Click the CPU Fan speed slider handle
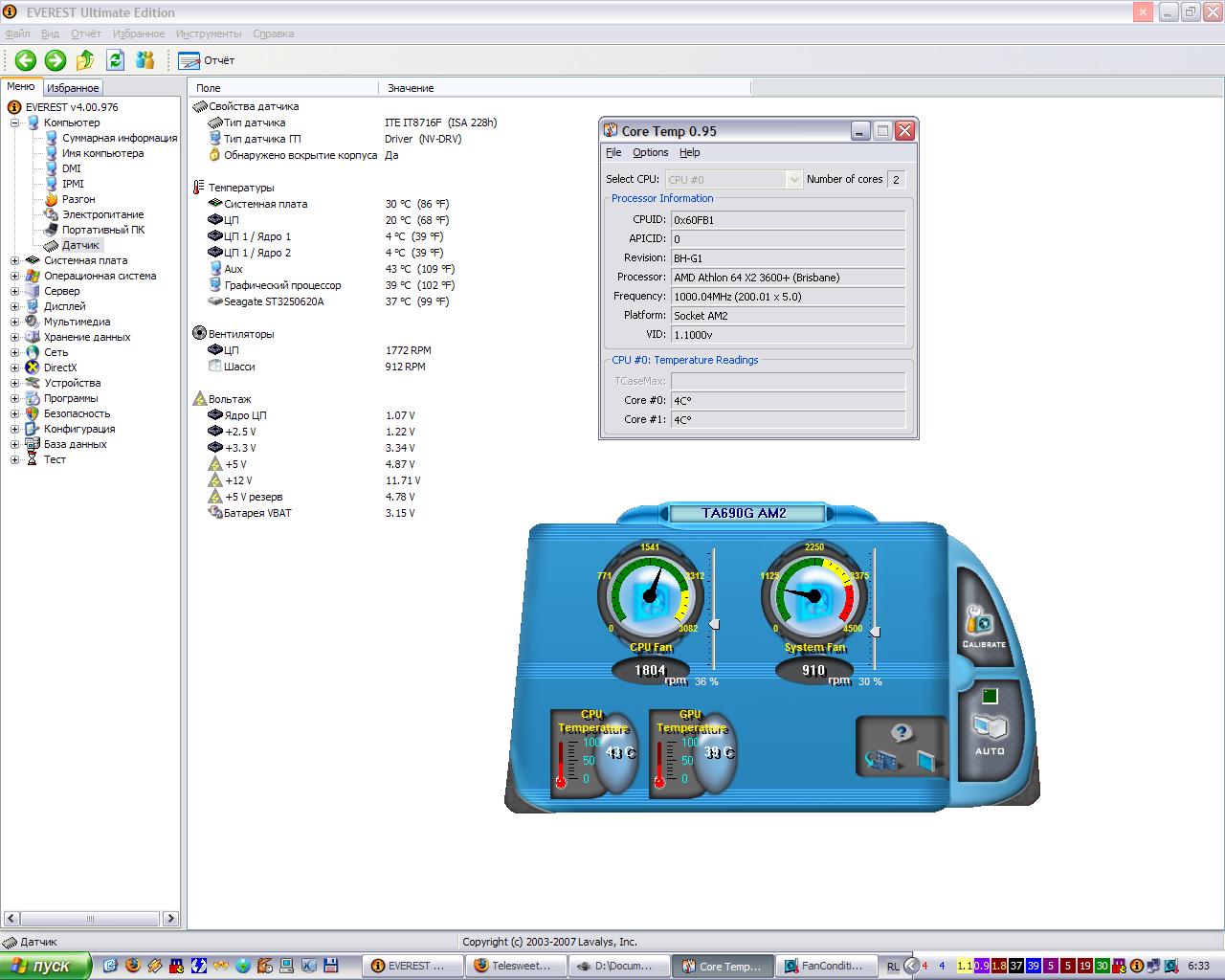 pos(713,624)
